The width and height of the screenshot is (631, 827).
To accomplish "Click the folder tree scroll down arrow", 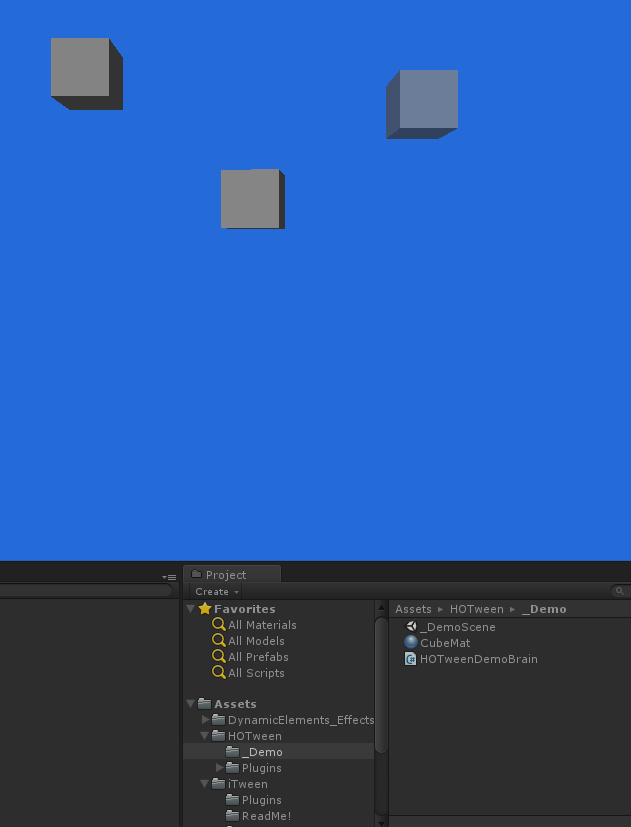I will 381,823.
